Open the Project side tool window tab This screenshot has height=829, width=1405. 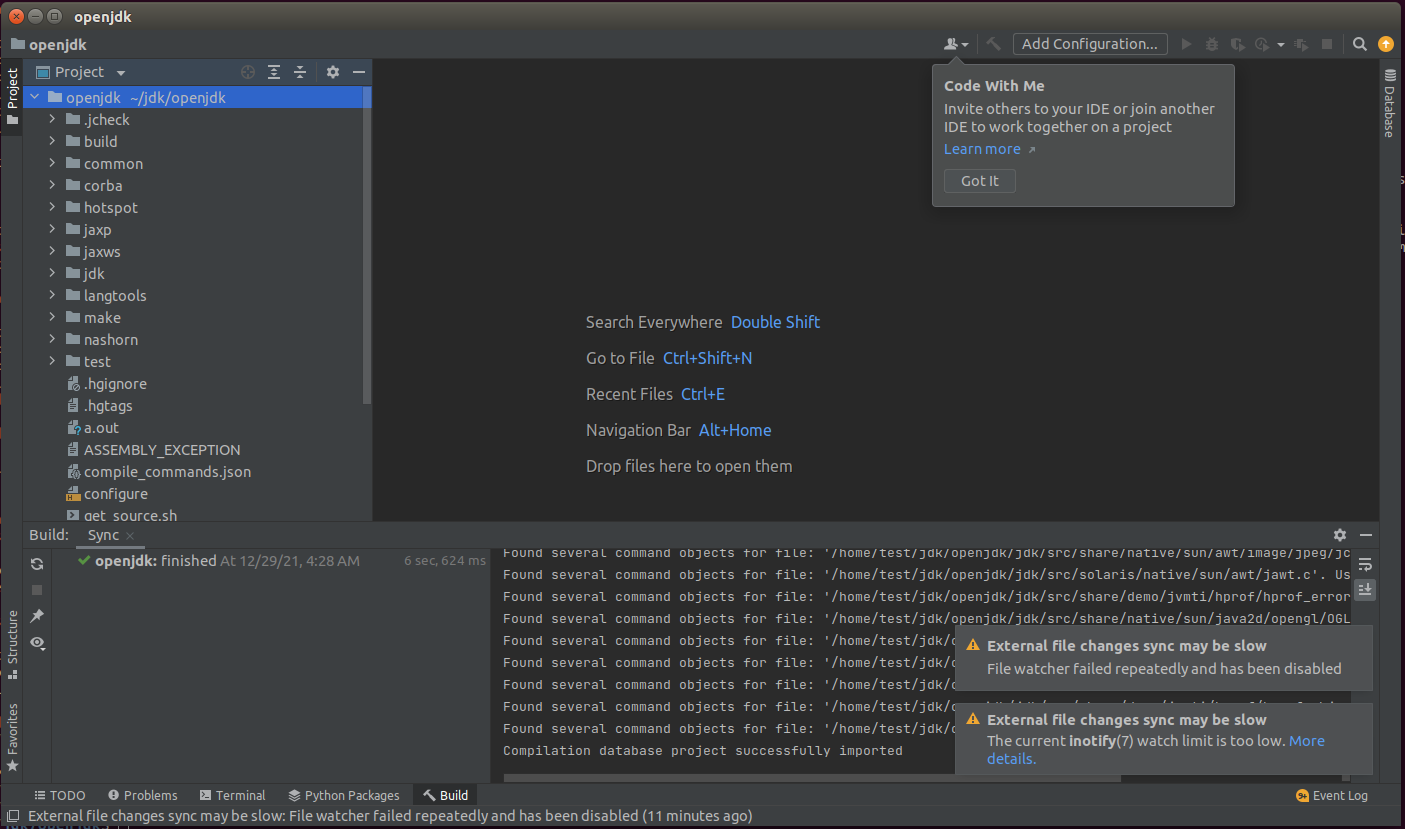(x=12, y=96)
